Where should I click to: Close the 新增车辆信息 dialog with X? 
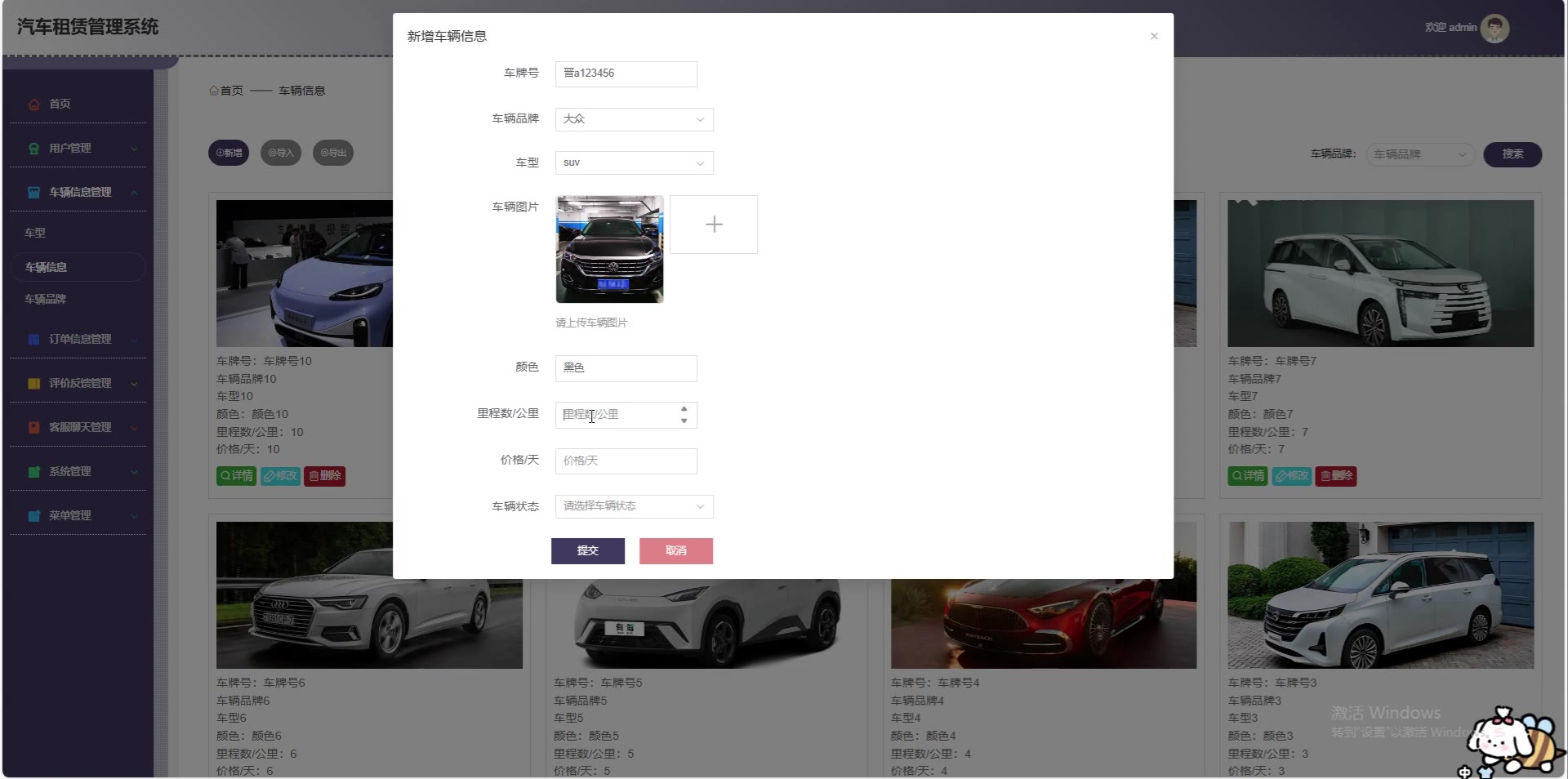(1154, 36)
